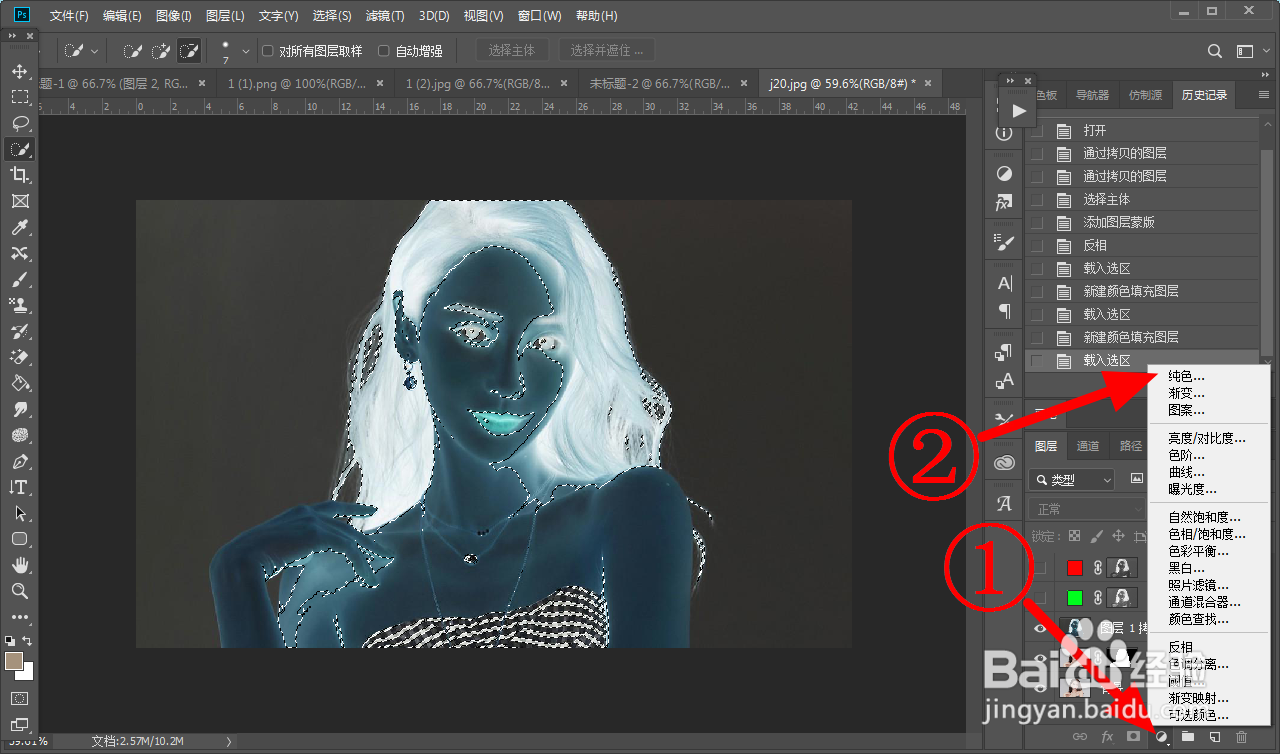Show the green color fill layer
The width and height of the screenshot is (1280, 754).
(x=1040, y=598)
